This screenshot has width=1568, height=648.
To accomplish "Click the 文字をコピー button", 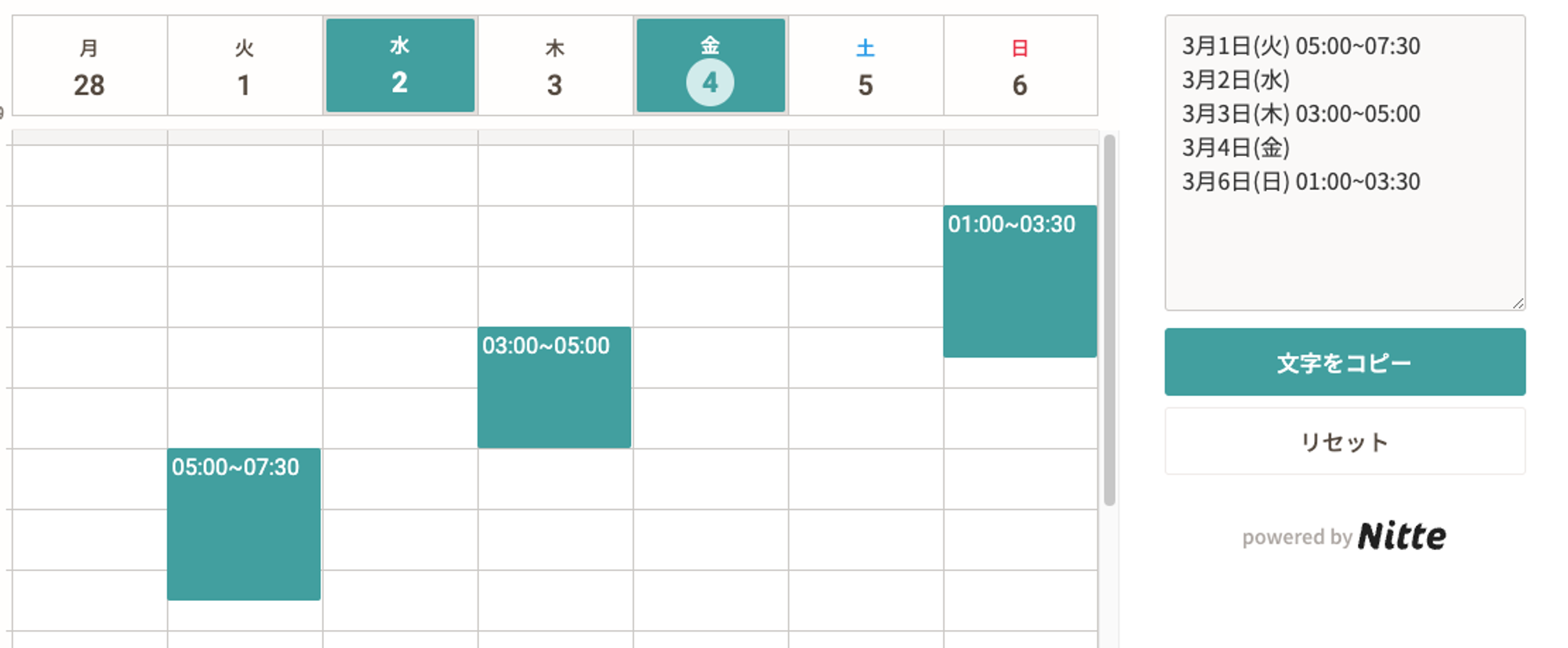I will coord(1345,362).
